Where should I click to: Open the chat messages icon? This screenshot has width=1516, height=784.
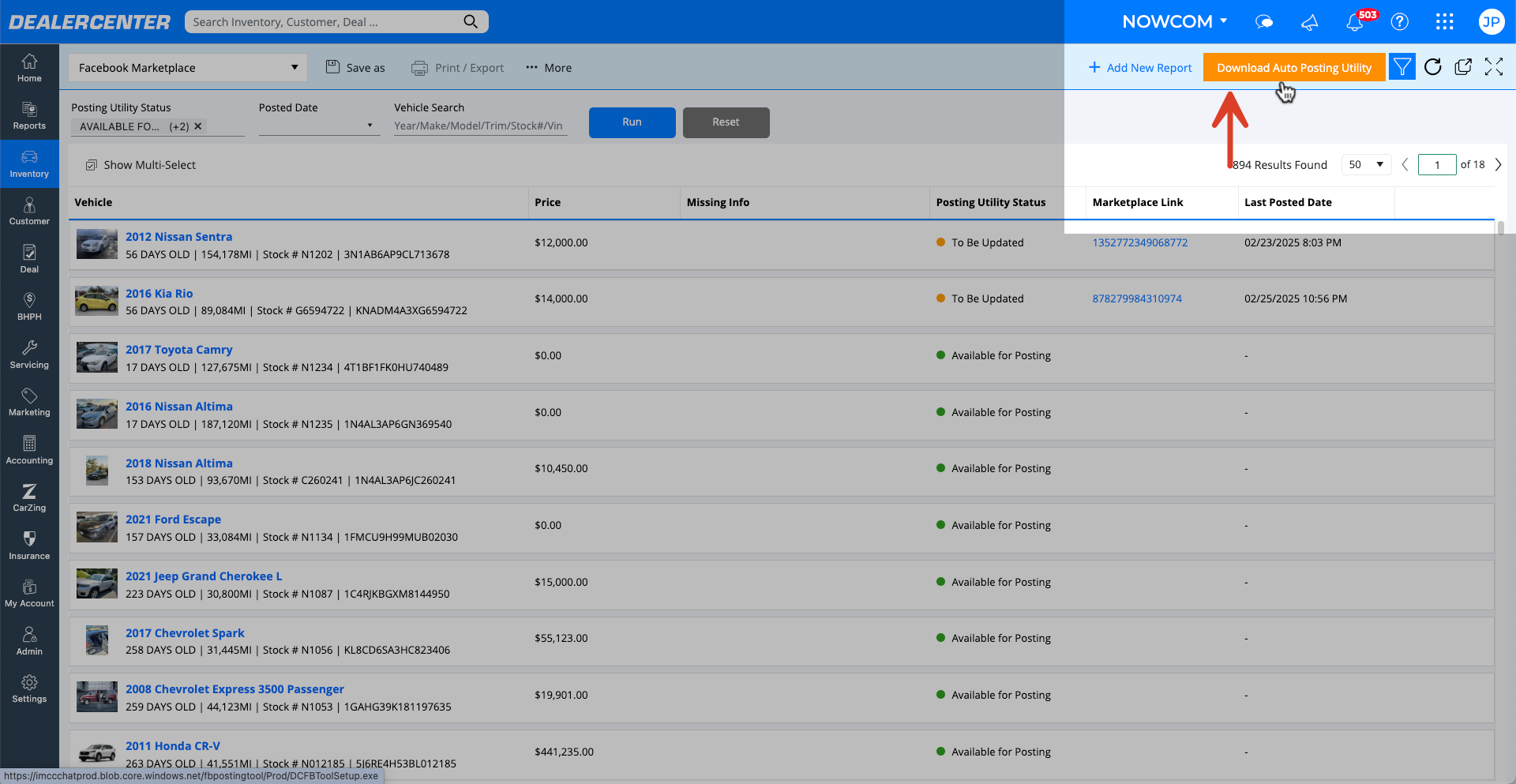[1264, 22]
